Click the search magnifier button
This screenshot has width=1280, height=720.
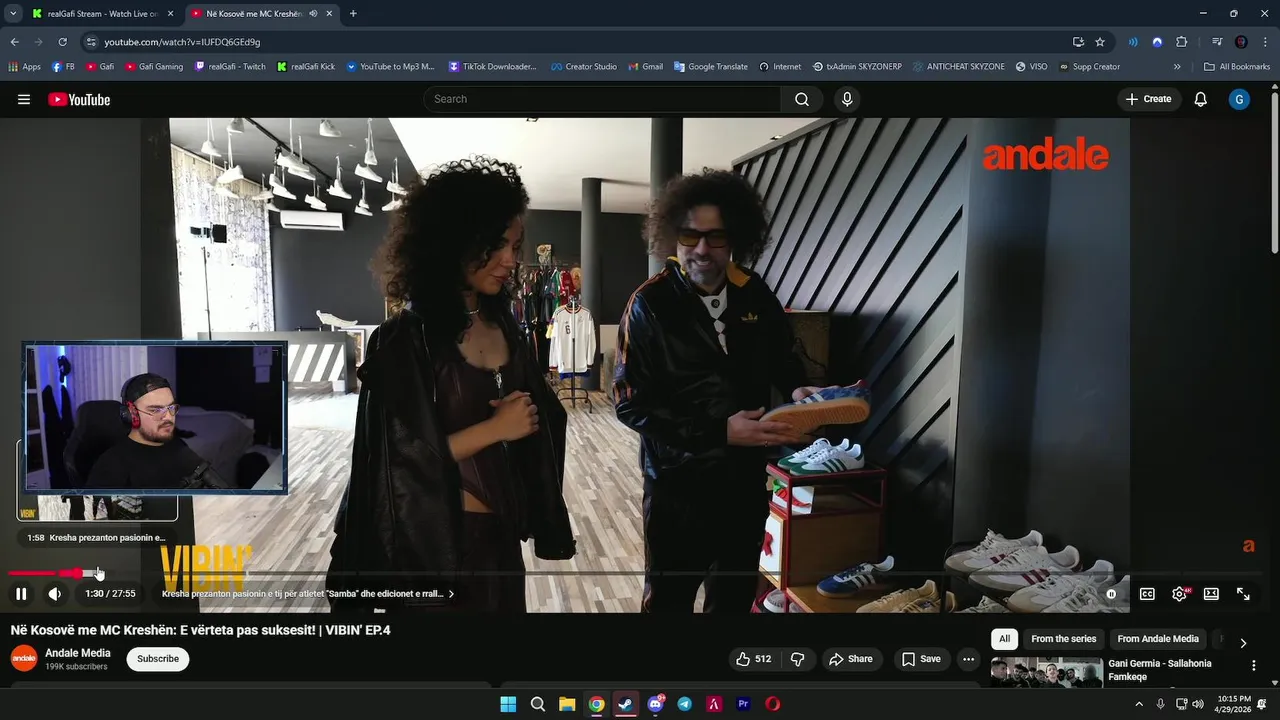[x=802, y=99]
